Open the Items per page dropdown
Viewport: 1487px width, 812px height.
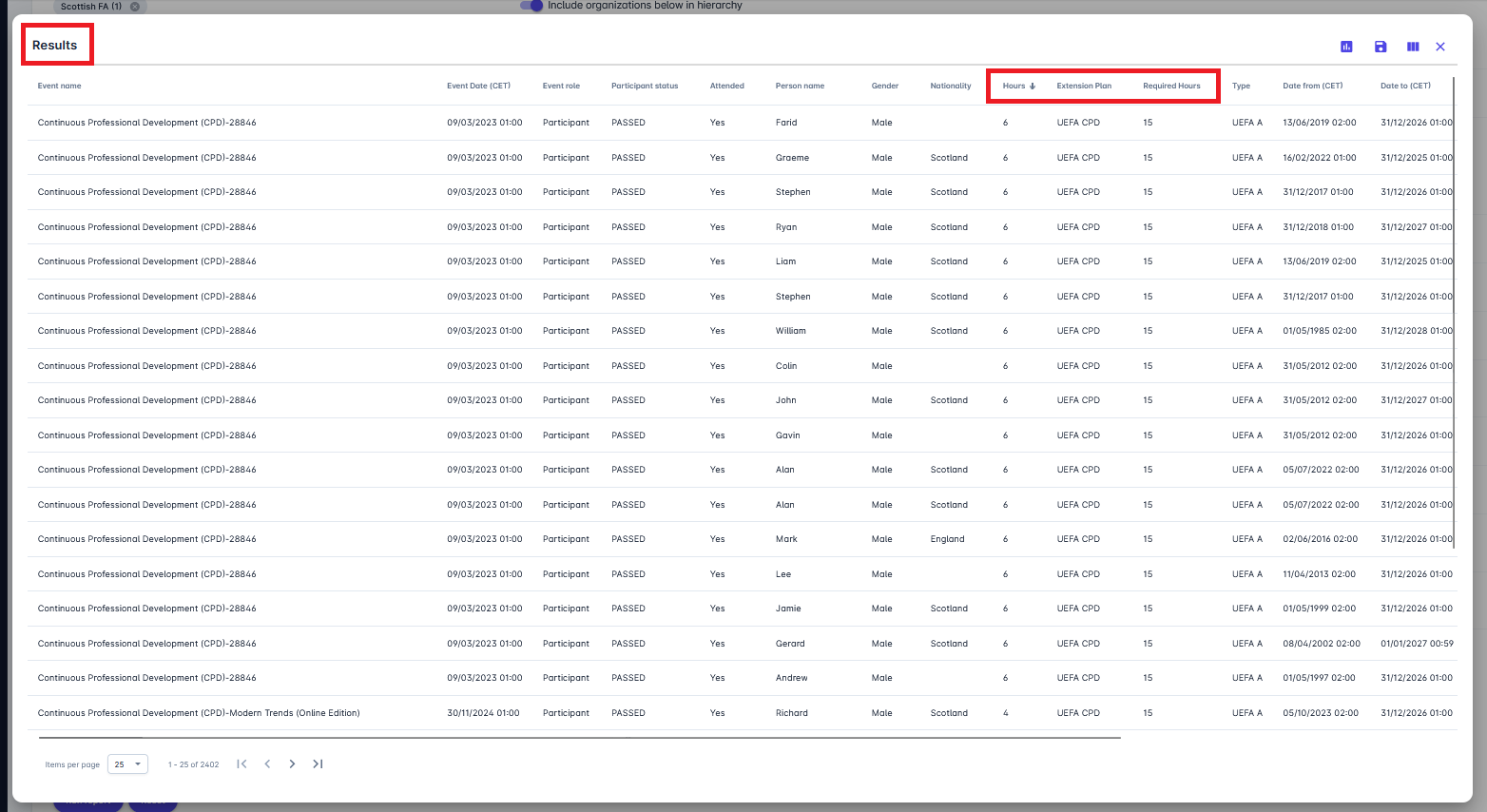[127, 764]
